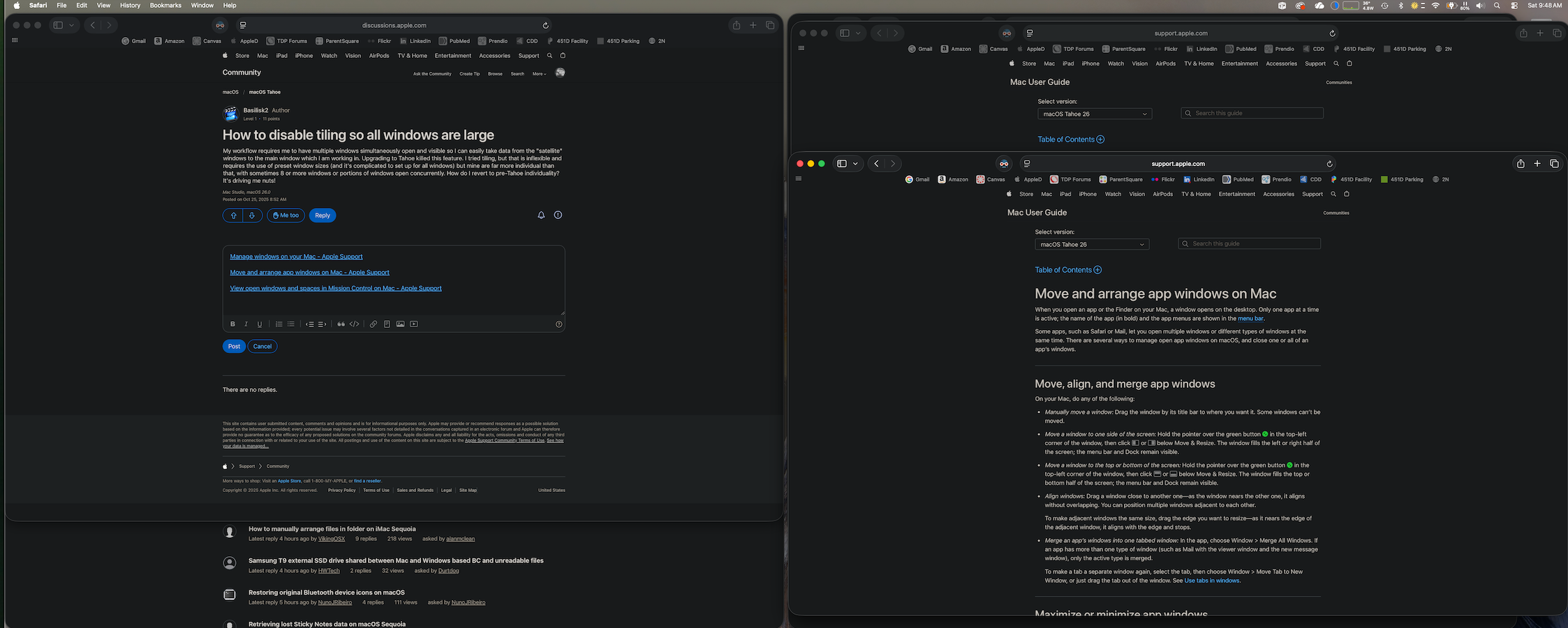1568x628 pixels.
Task: Open the Bookmarks menu
Action: point(165,6)
